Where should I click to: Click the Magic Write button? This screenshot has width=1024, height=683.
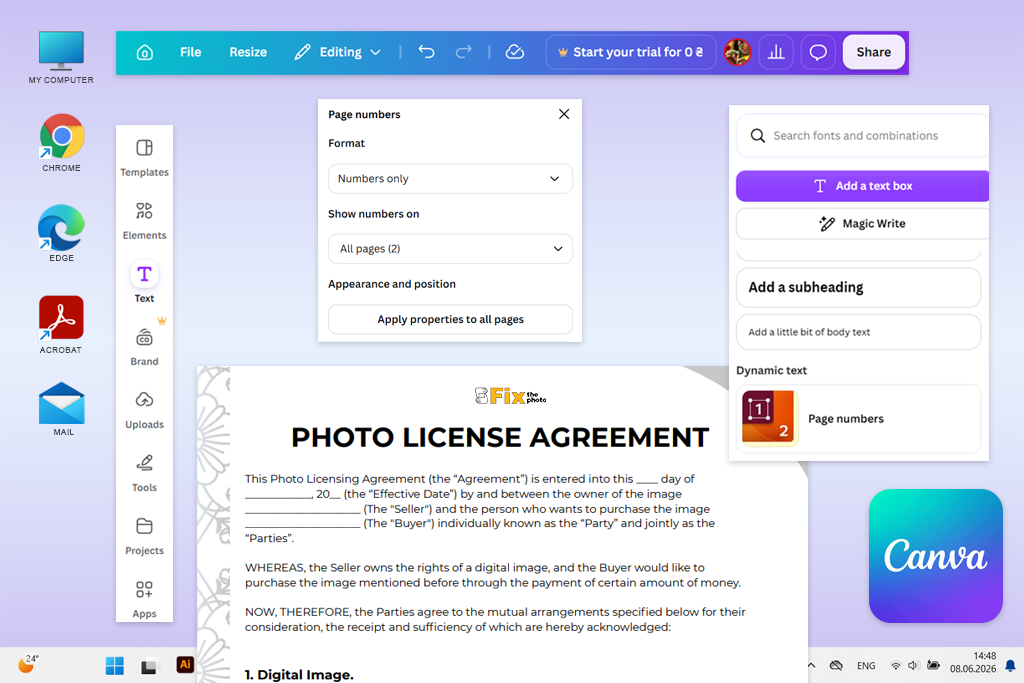pos(862,224)
